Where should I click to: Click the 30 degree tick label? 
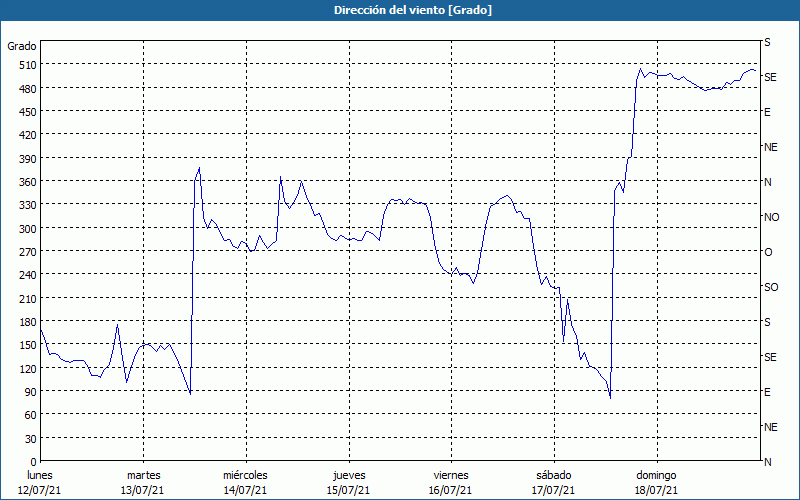click(31, 439)
